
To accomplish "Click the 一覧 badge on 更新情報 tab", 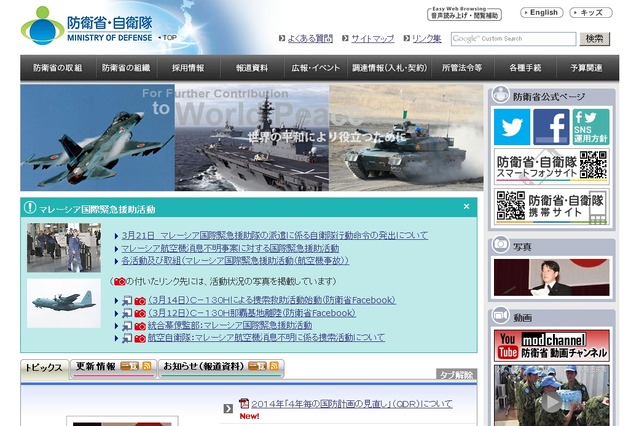I will 130,366.
